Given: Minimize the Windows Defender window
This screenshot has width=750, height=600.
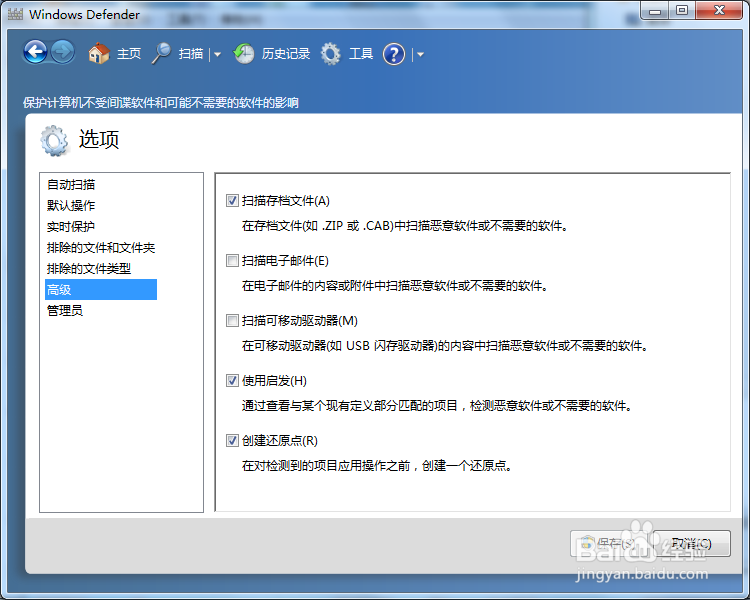Looking at the screenshot, I should coord(655,11).
